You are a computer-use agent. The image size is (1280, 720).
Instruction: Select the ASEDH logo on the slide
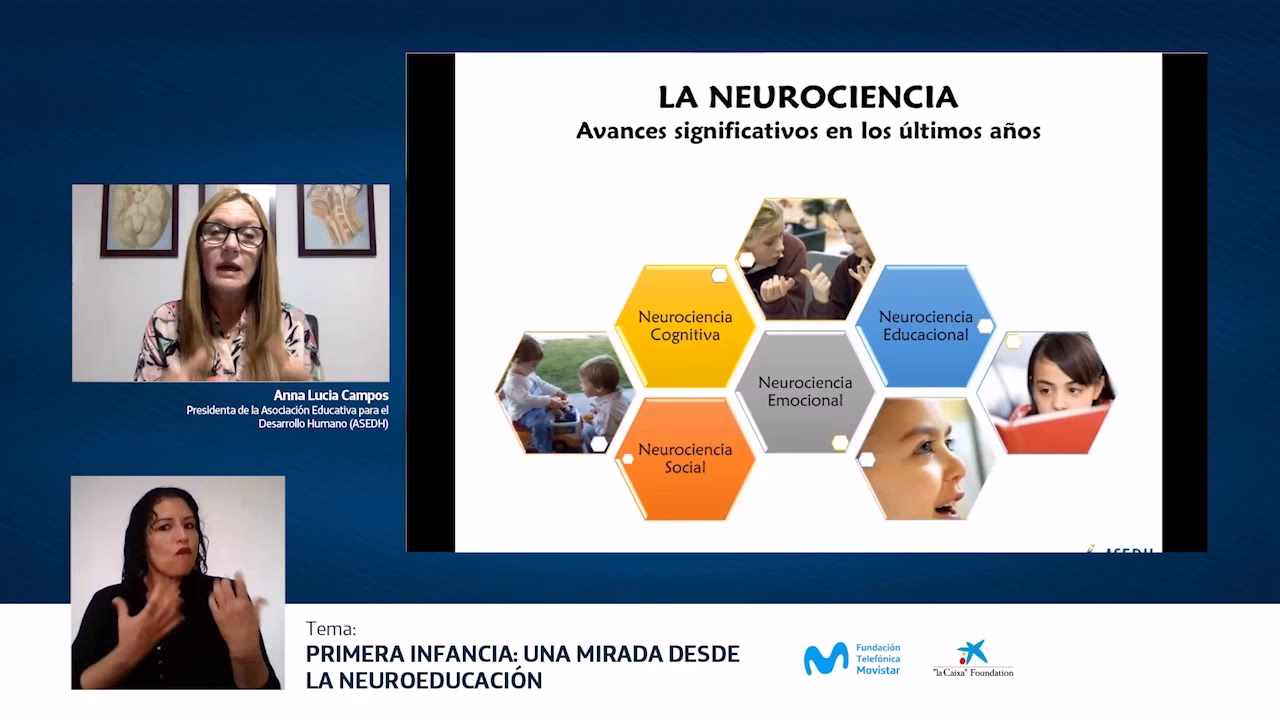pos(1120,548)
